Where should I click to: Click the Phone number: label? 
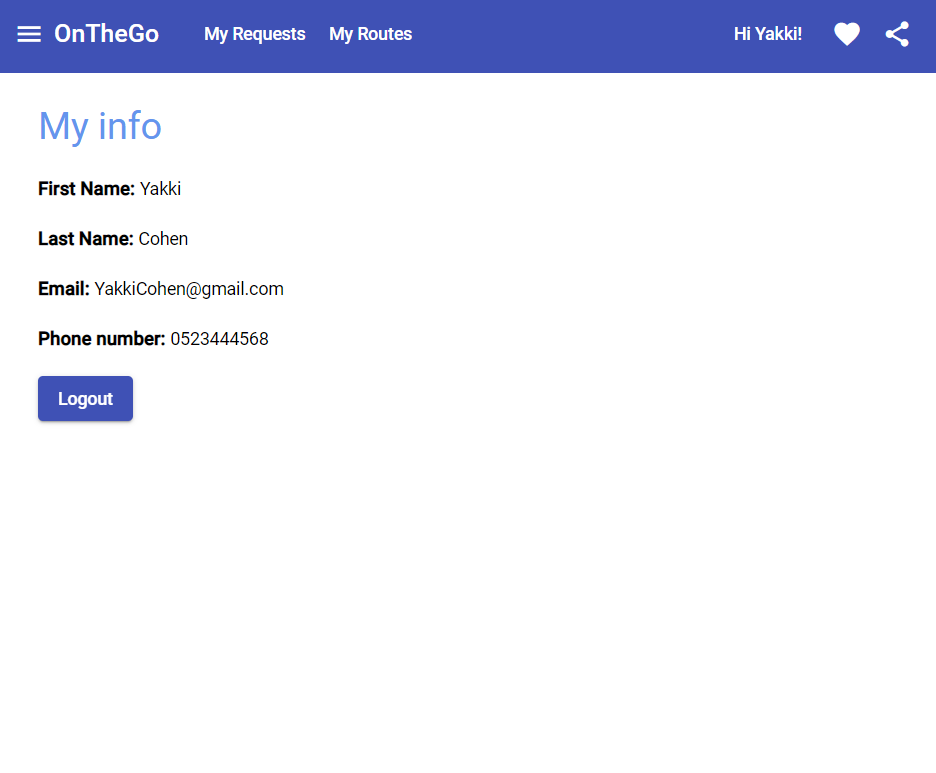[x=101, y=339]
